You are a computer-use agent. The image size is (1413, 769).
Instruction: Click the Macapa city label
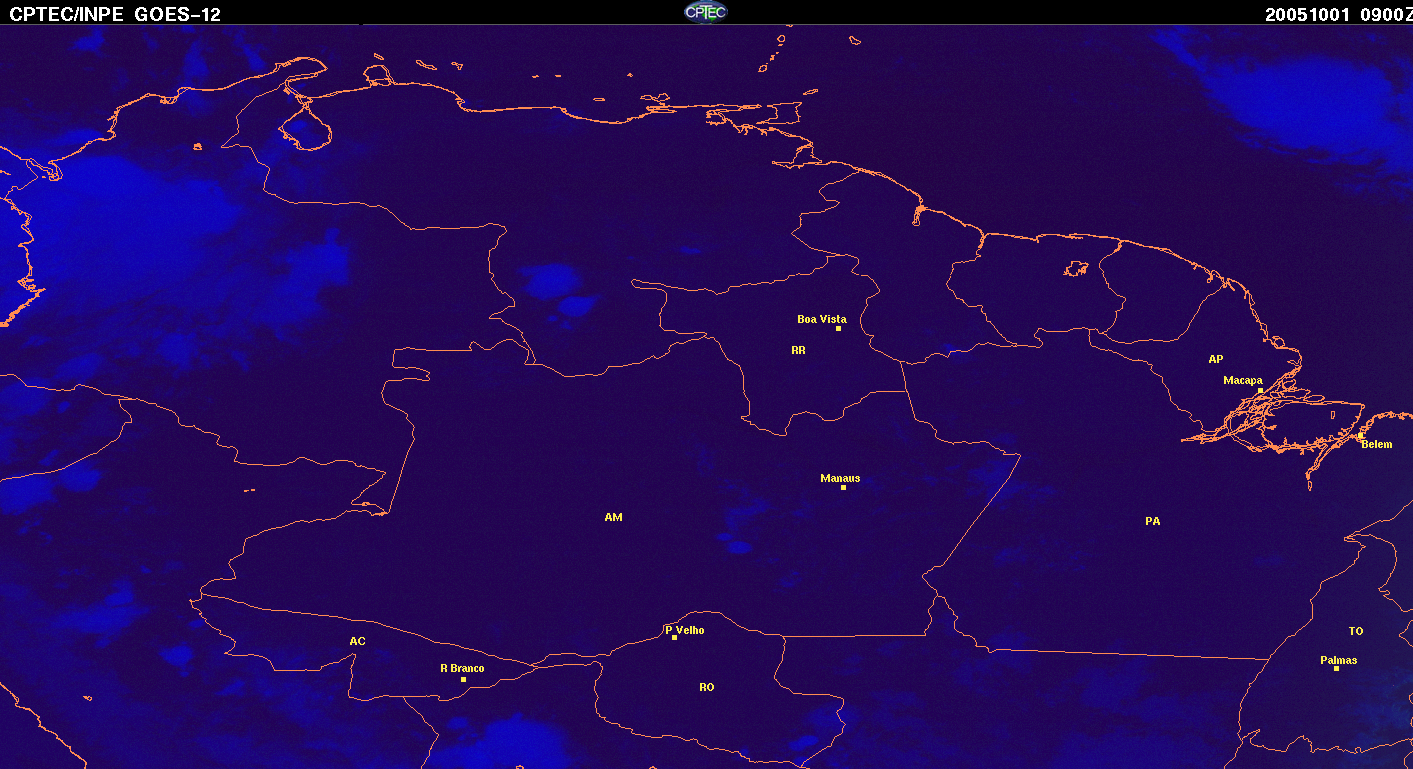1243,380
